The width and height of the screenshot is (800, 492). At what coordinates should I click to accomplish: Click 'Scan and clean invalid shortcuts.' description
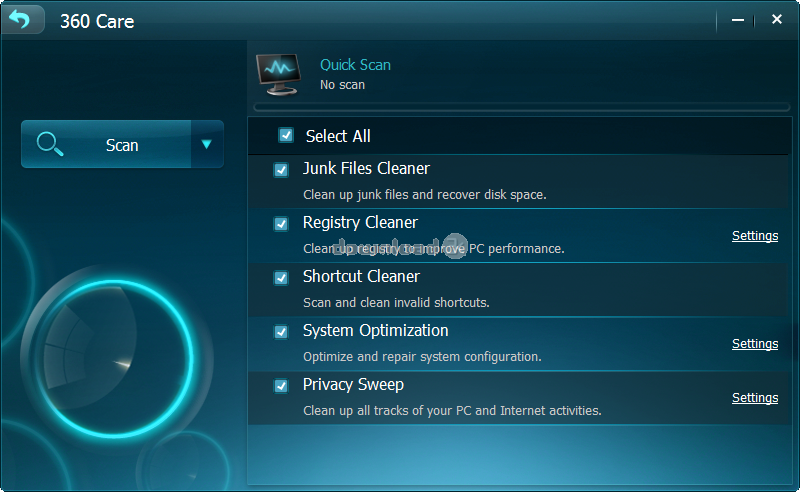point(396,302)
